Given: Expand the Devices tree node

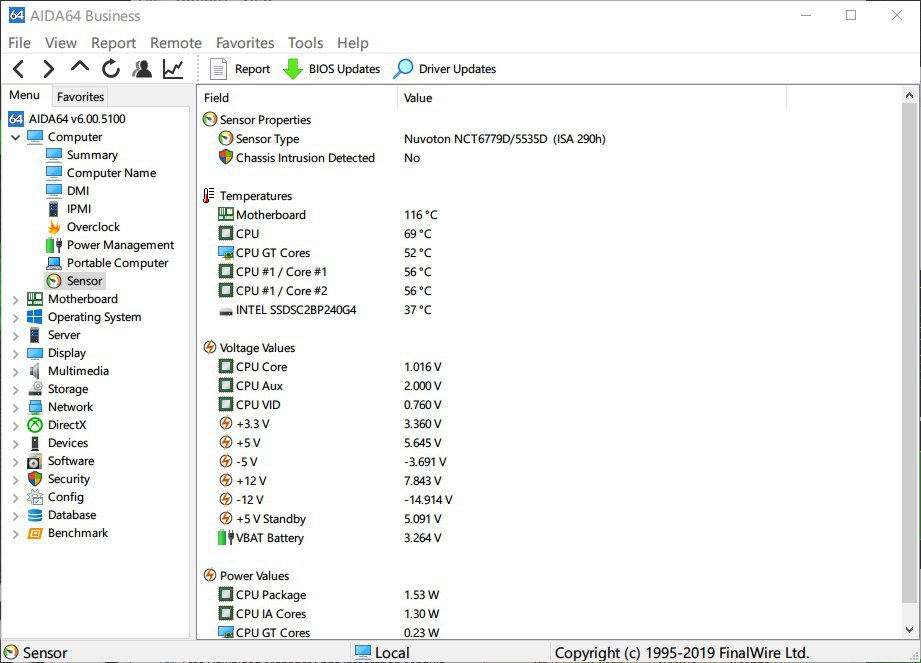Looking at the screenshot, I should tap(15, 444).
